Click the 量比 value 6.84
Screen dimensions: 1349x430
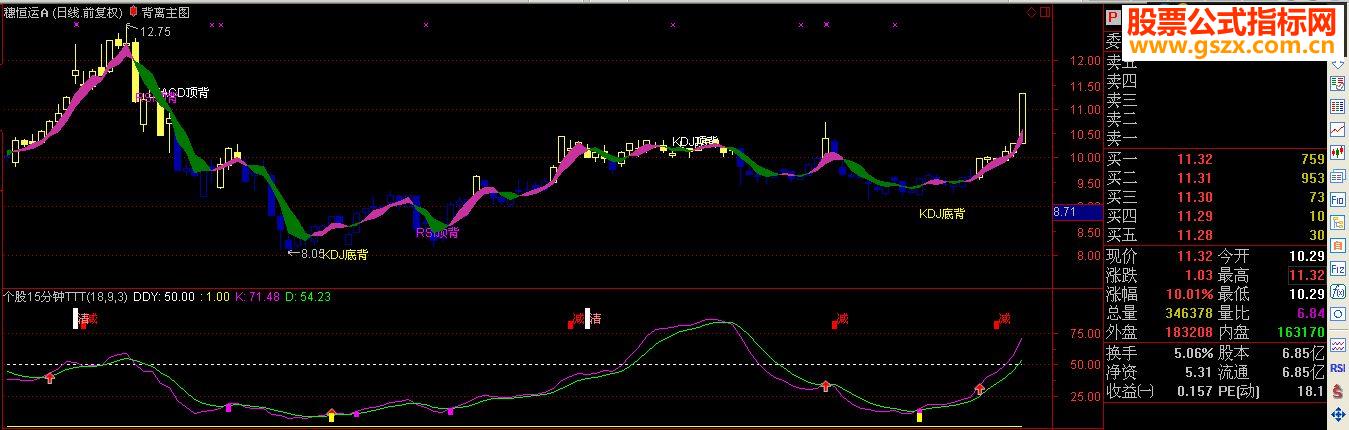point(1311,313)
